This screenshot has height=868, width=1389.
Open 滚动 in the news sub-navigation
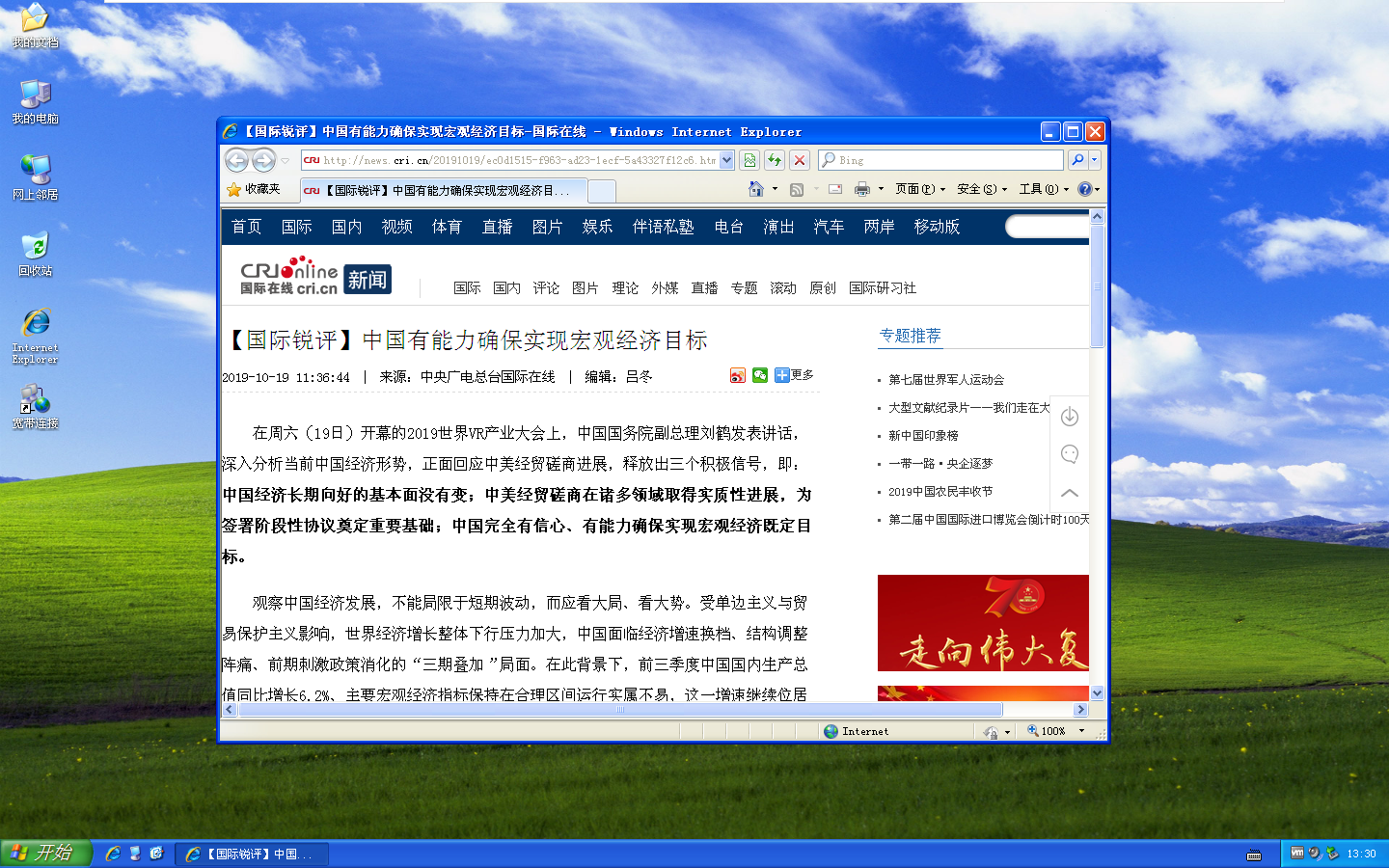783,288
